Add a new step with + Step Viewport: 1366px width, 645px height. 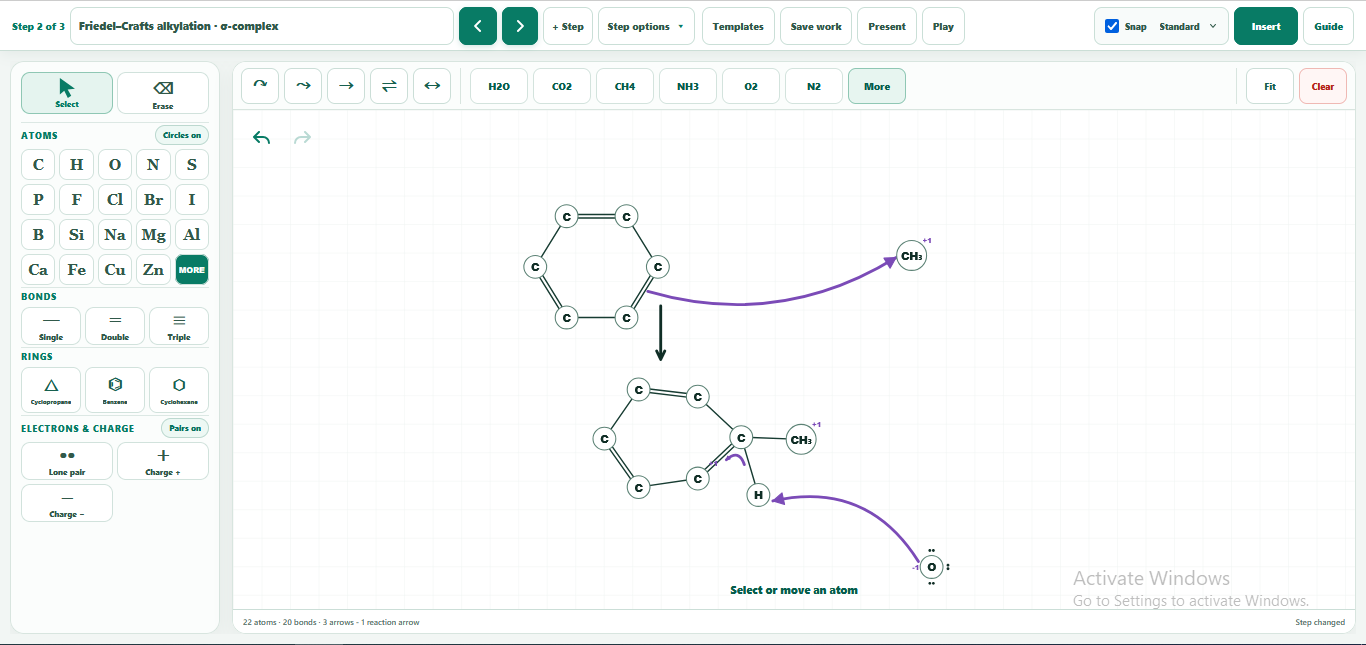[x=568, y=26]
